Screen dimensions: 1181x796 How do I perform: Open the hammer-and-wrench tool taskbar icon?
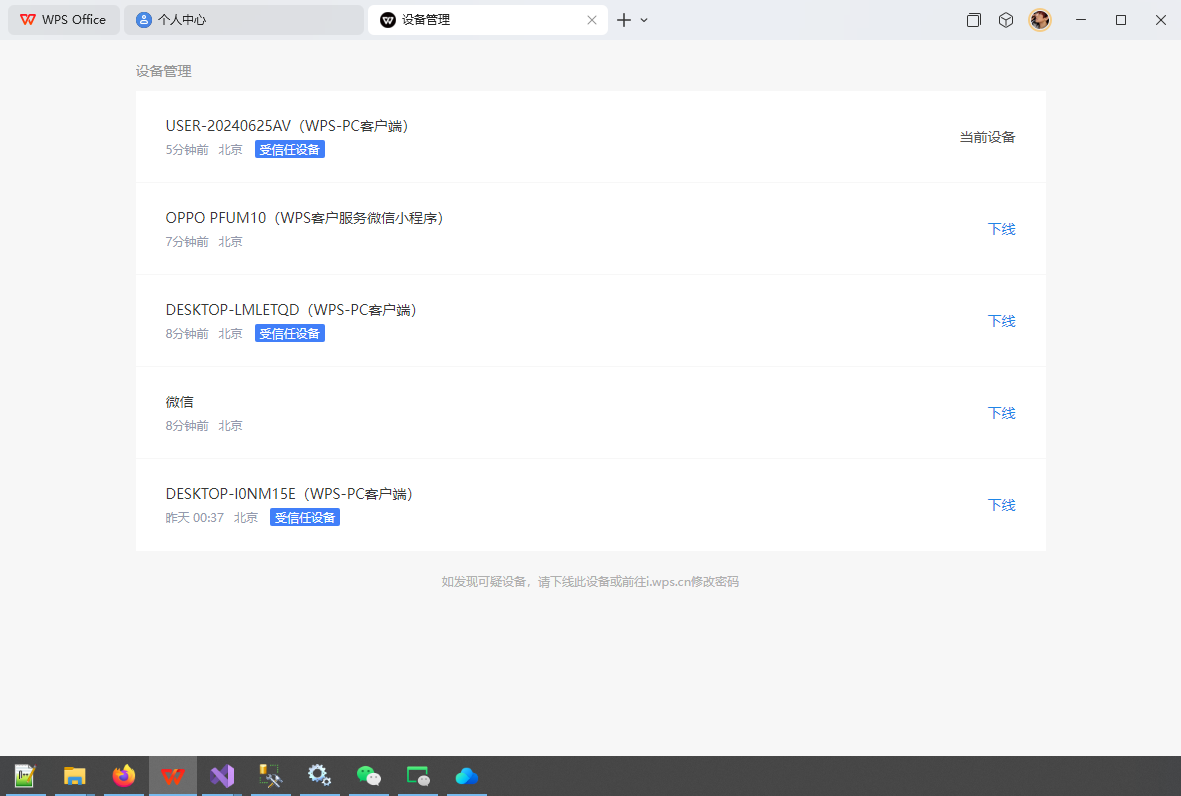click(x=270, y=776)
